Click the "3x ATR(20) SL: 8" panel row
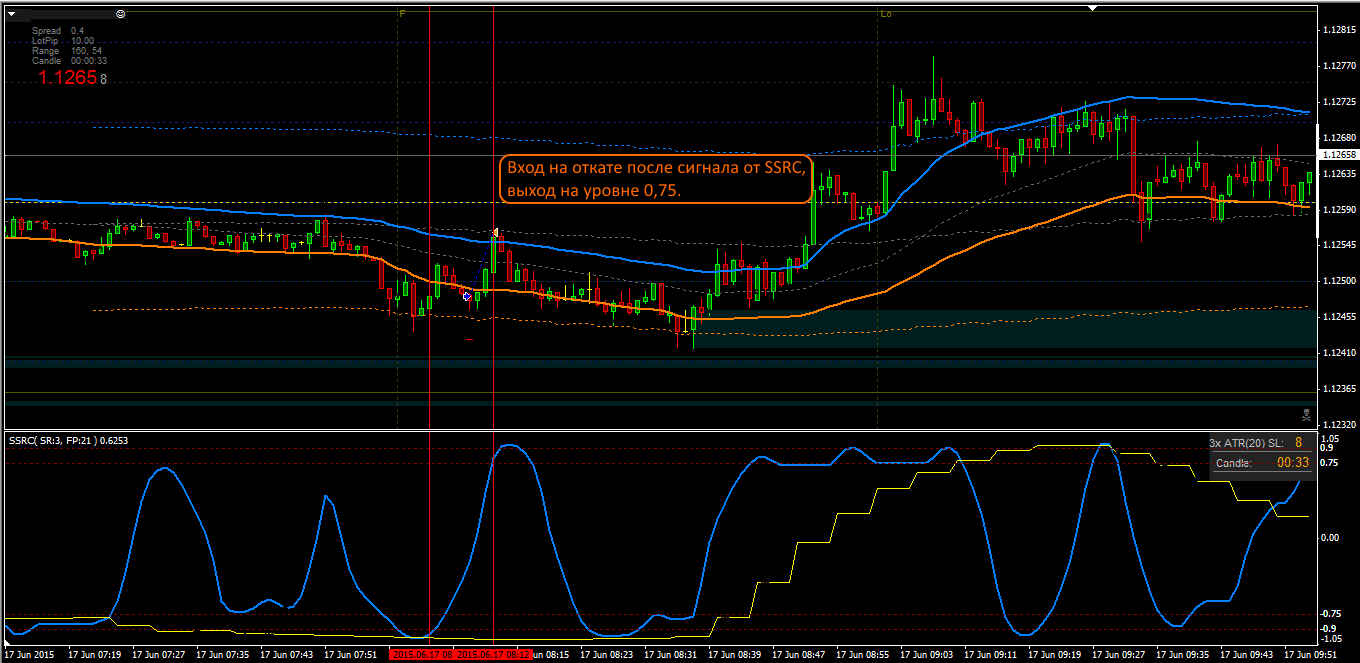Image resolution: width=1360 pixels, height=663 pixels. click(x=1260, y=442)
